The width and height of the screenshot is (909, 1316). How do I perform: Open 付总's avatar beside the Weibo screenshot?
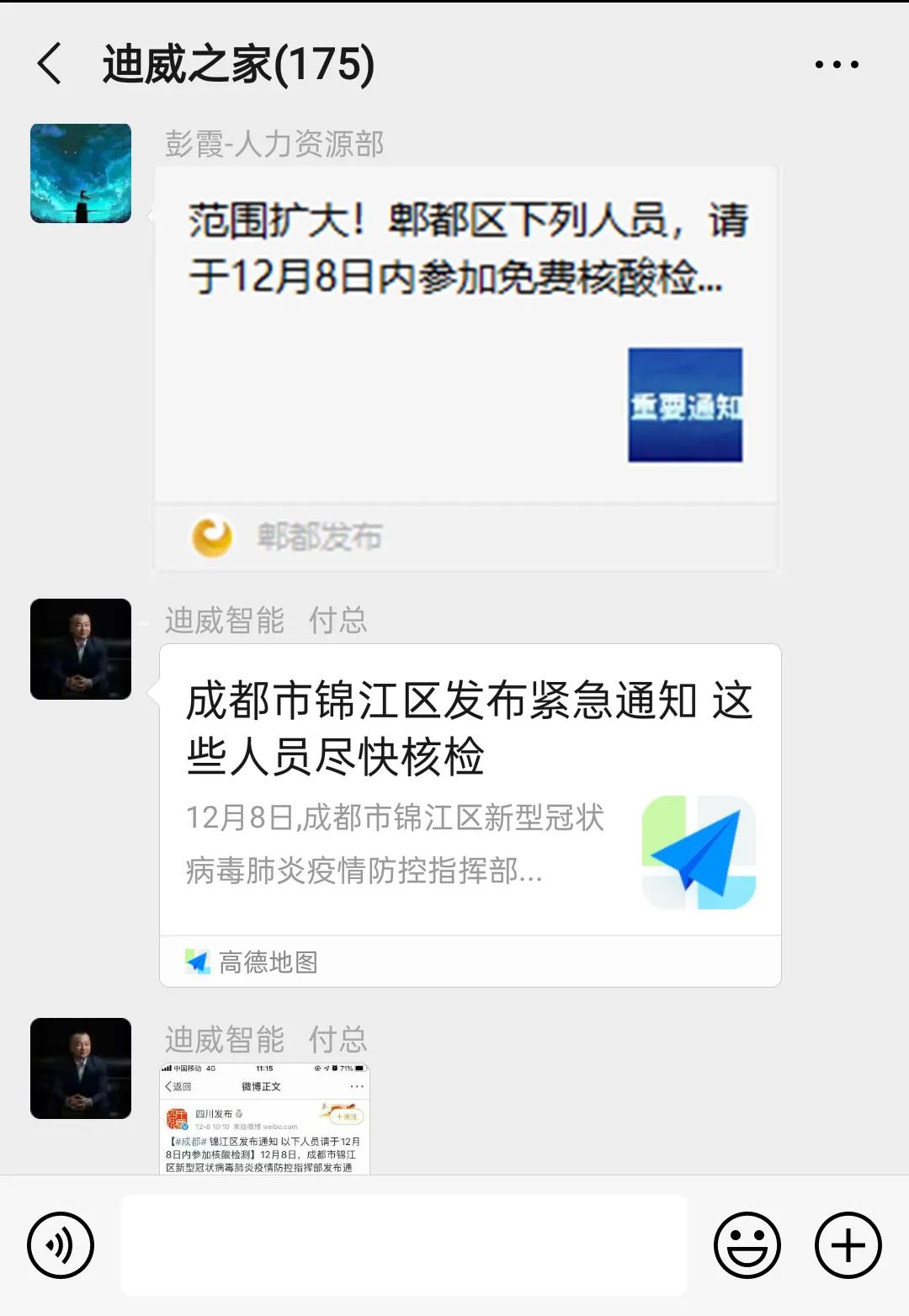click(81, 1068)
